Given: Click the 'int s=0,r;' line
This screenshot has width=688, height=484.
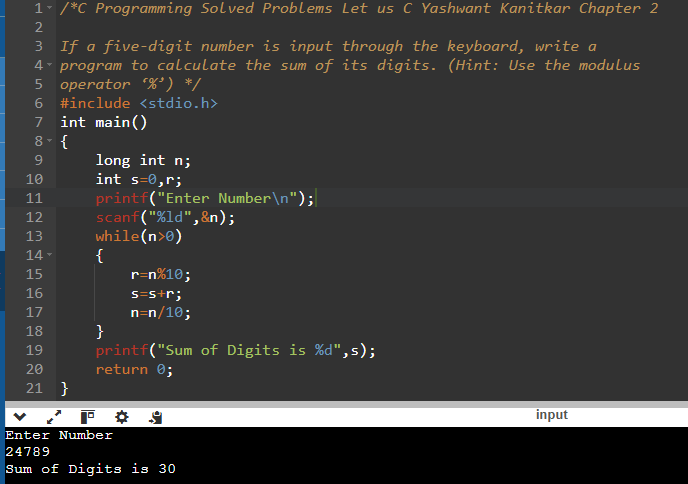Looking at the screenshot, I should pos(139,179).
